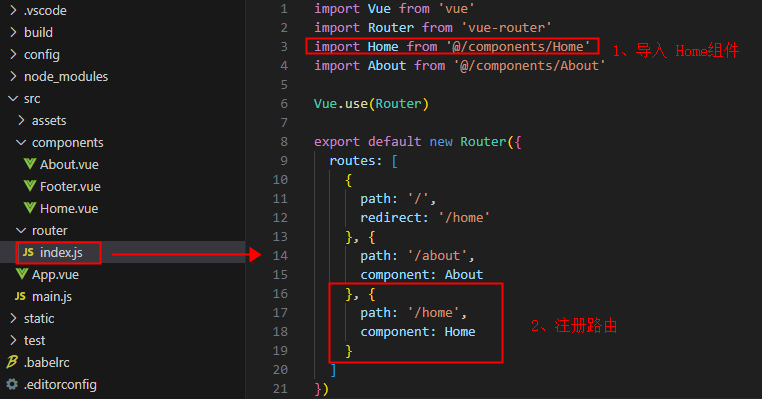Expand the assets folder chevron
Screen dimensions: 762x399
[x=21, y=120]
